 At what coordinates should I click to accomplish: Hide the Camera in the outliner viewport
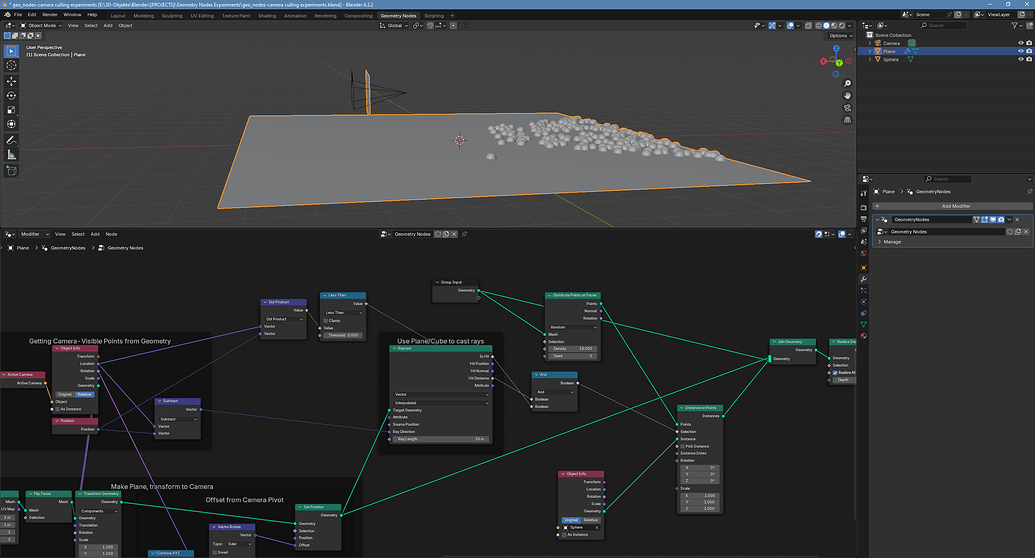click(x=1020, y=43)
